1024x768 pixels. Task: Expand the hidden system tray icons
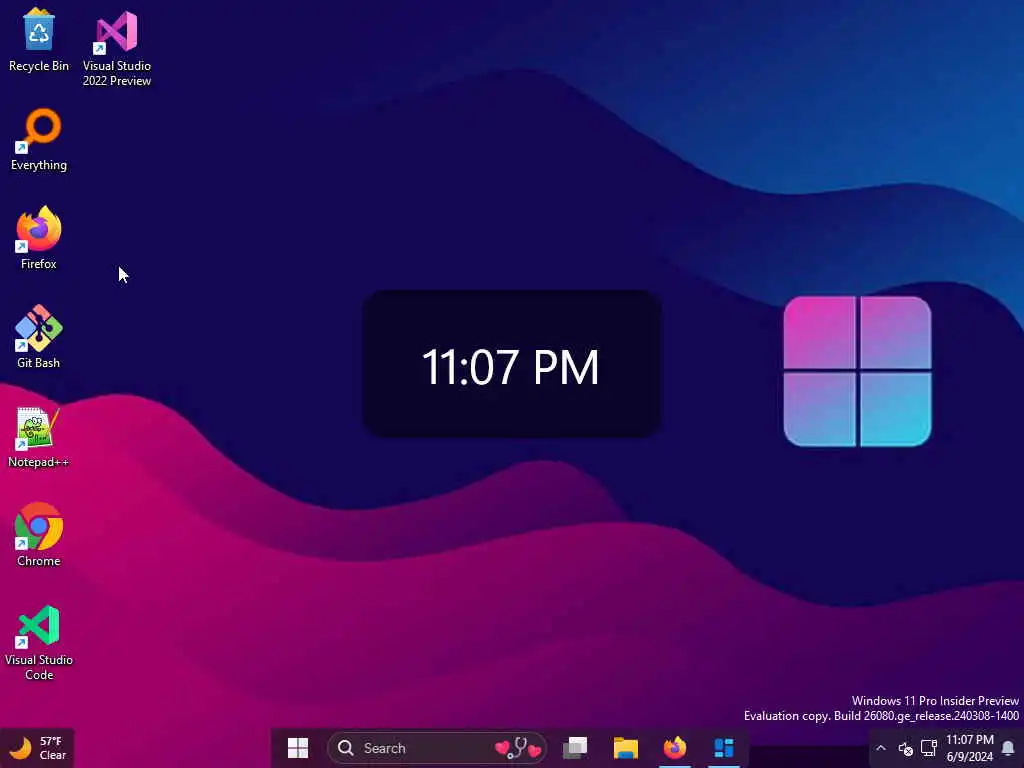pos(880,748)
